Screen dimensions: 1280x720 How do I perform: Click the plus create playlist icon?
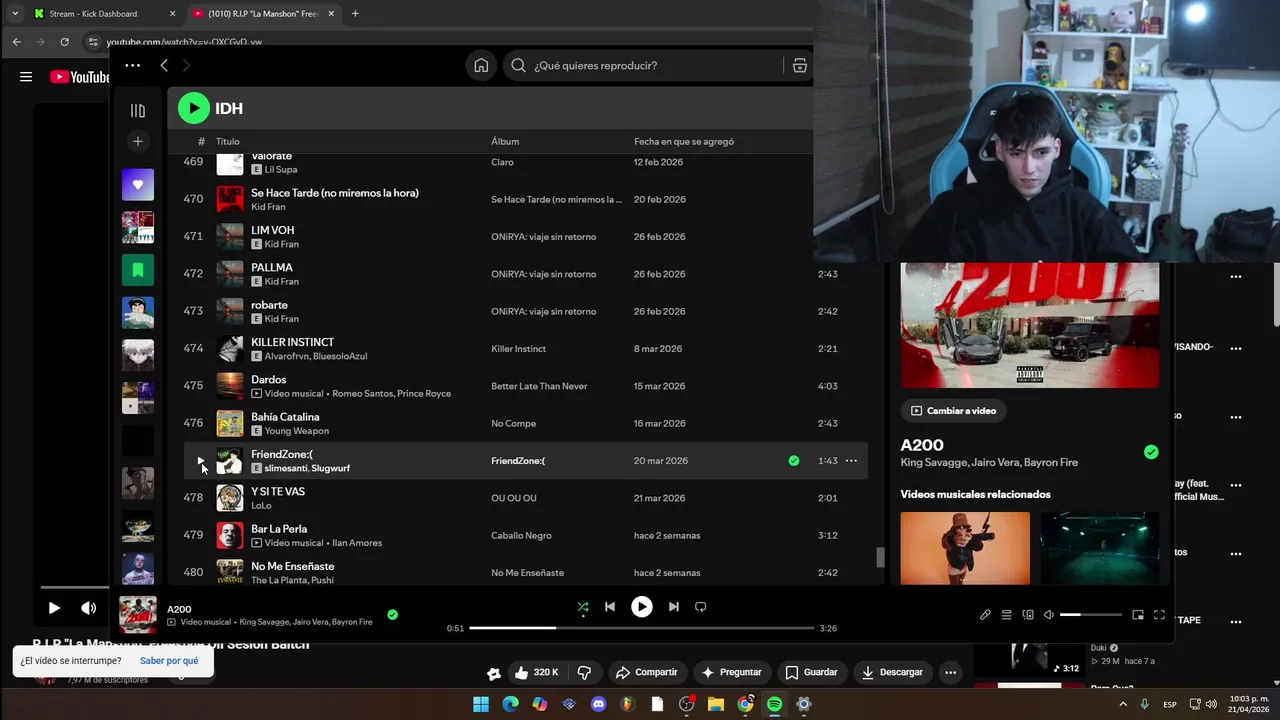coord(138,141)
